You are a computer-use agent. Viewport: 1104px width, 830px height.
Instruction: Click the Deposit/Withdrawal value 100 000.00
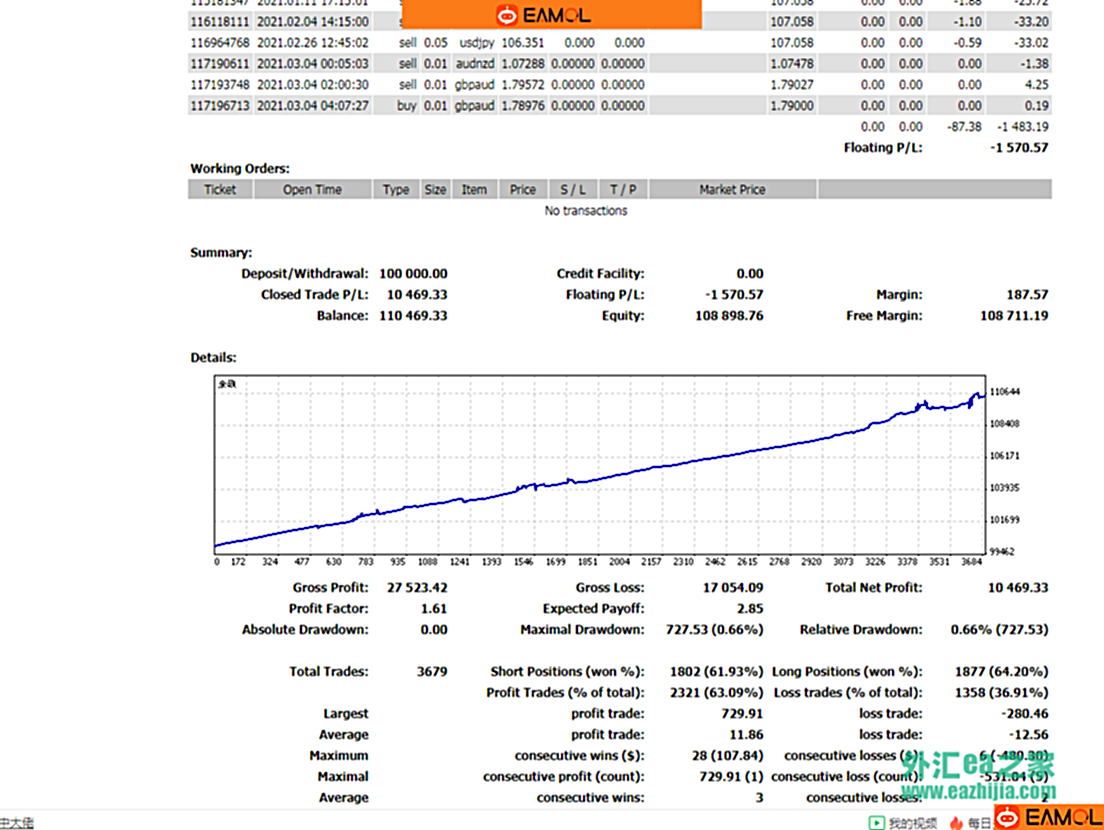tap(413, 274)
